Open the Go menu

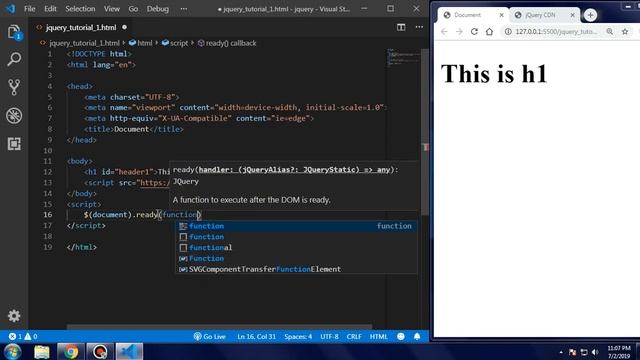tap(133, 9)
